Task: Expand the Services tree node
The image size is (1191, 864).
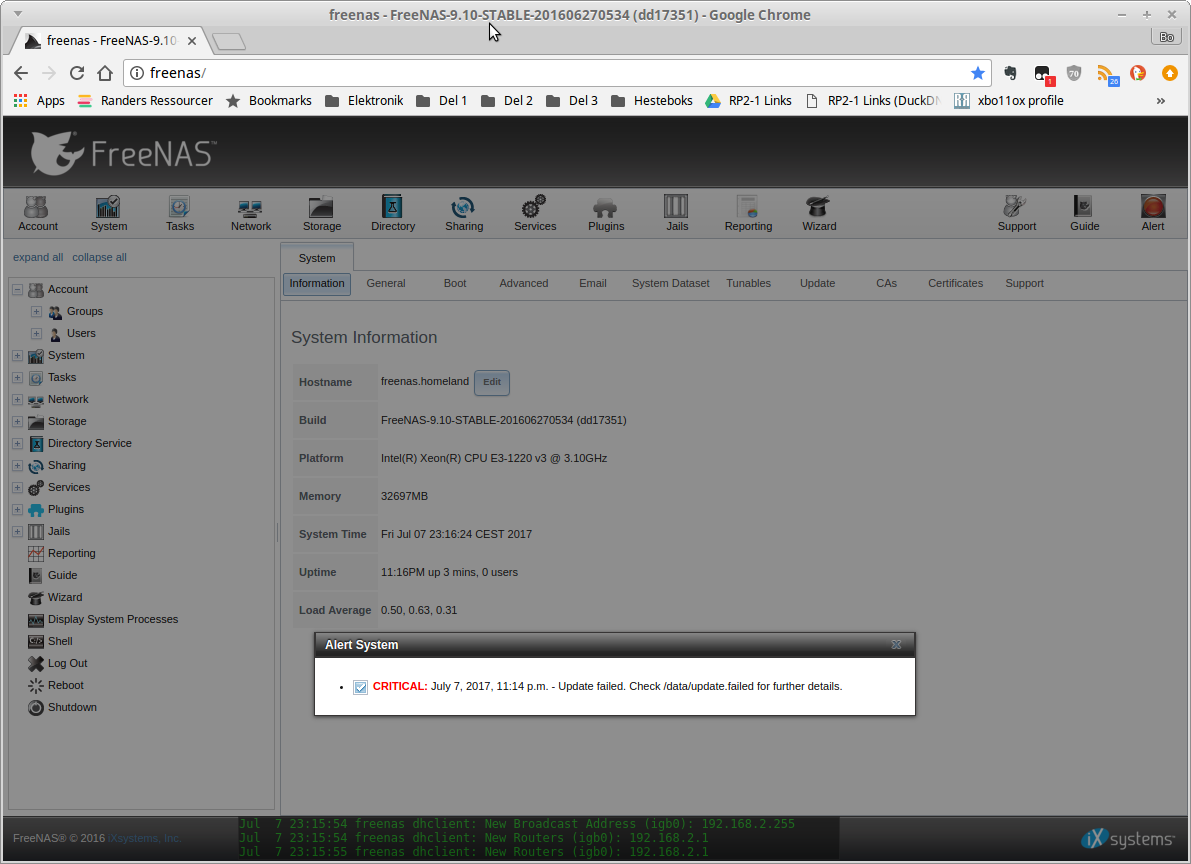Action: tap(17, 488)
